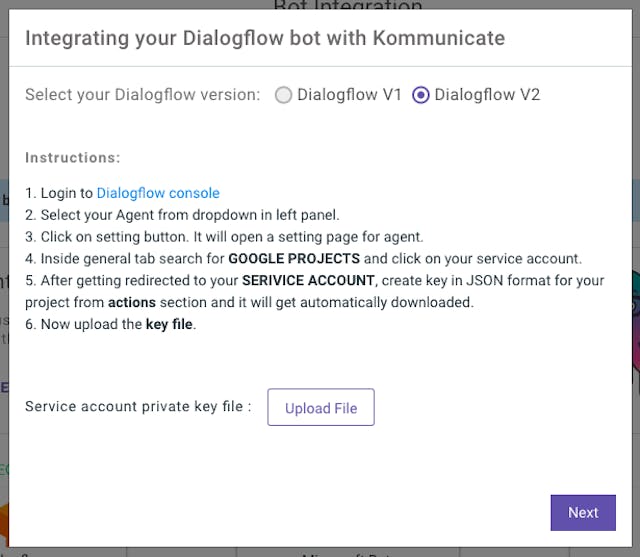Click the bold 'actions' word in step five
The height and width of the screenshot is (557, 640).
(132, 302)
